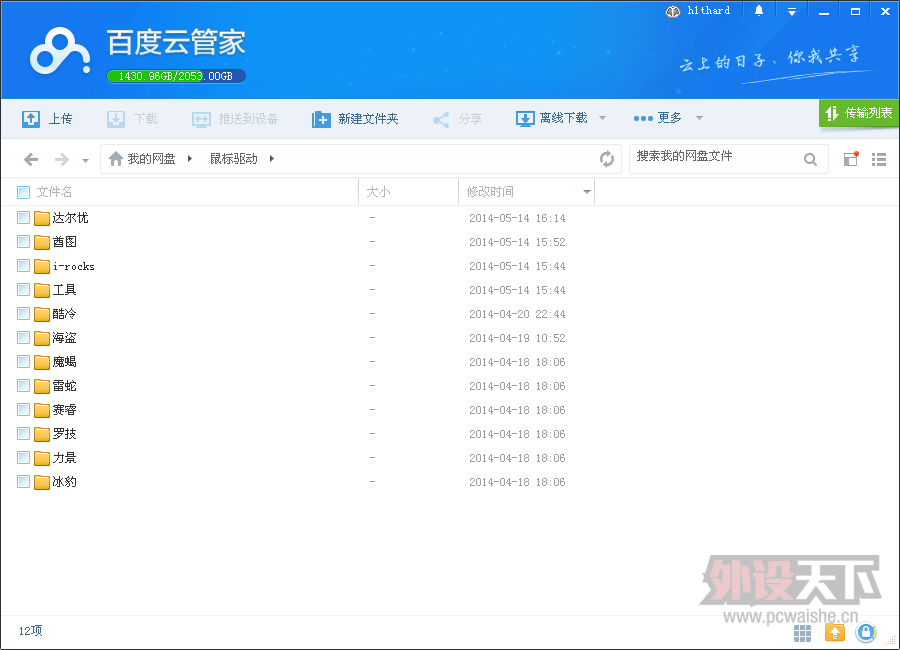Select the 冰豹 folder name
Image resolution: width=900 pixels, height=650 pixels.
(x=64, y=482)
